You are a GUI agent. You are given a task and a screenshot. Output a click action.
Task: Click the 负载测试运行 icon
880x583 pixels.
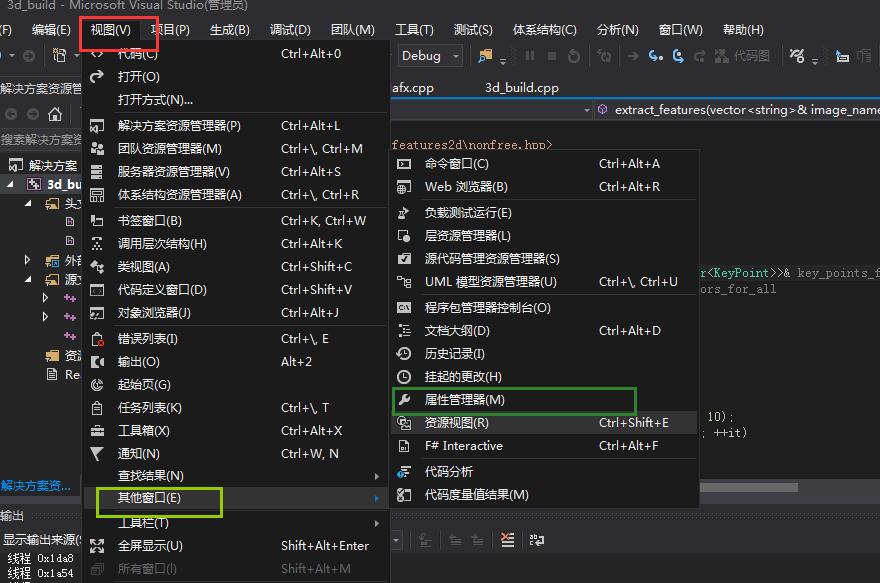(x=404, y=213)
